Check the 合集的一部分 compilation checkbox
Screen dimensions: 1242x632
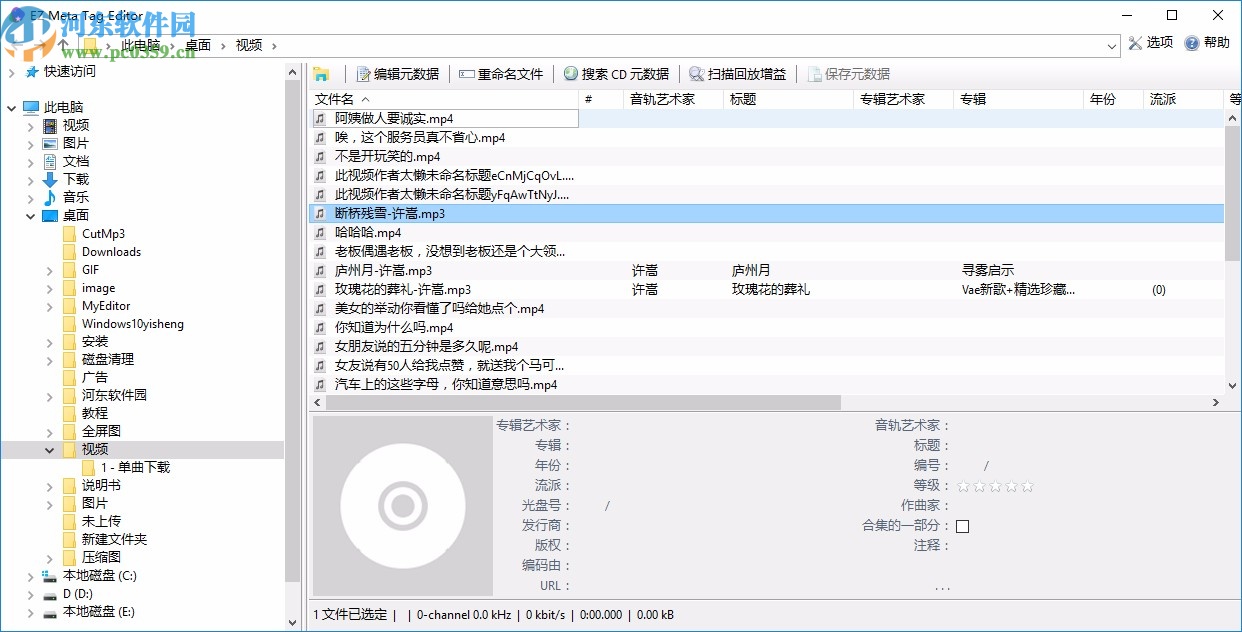pyautogui.click(x=962, y=525)
